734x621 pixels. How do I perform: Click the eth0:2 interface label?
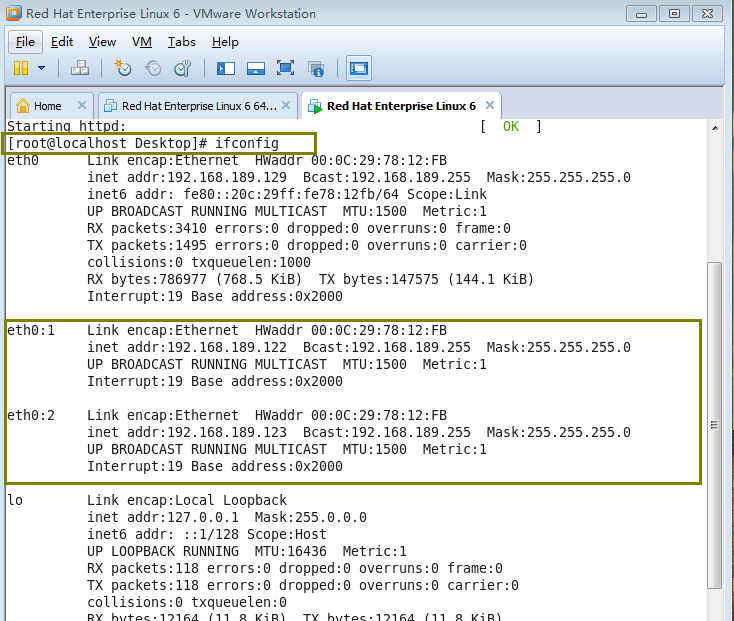[31, 416]
